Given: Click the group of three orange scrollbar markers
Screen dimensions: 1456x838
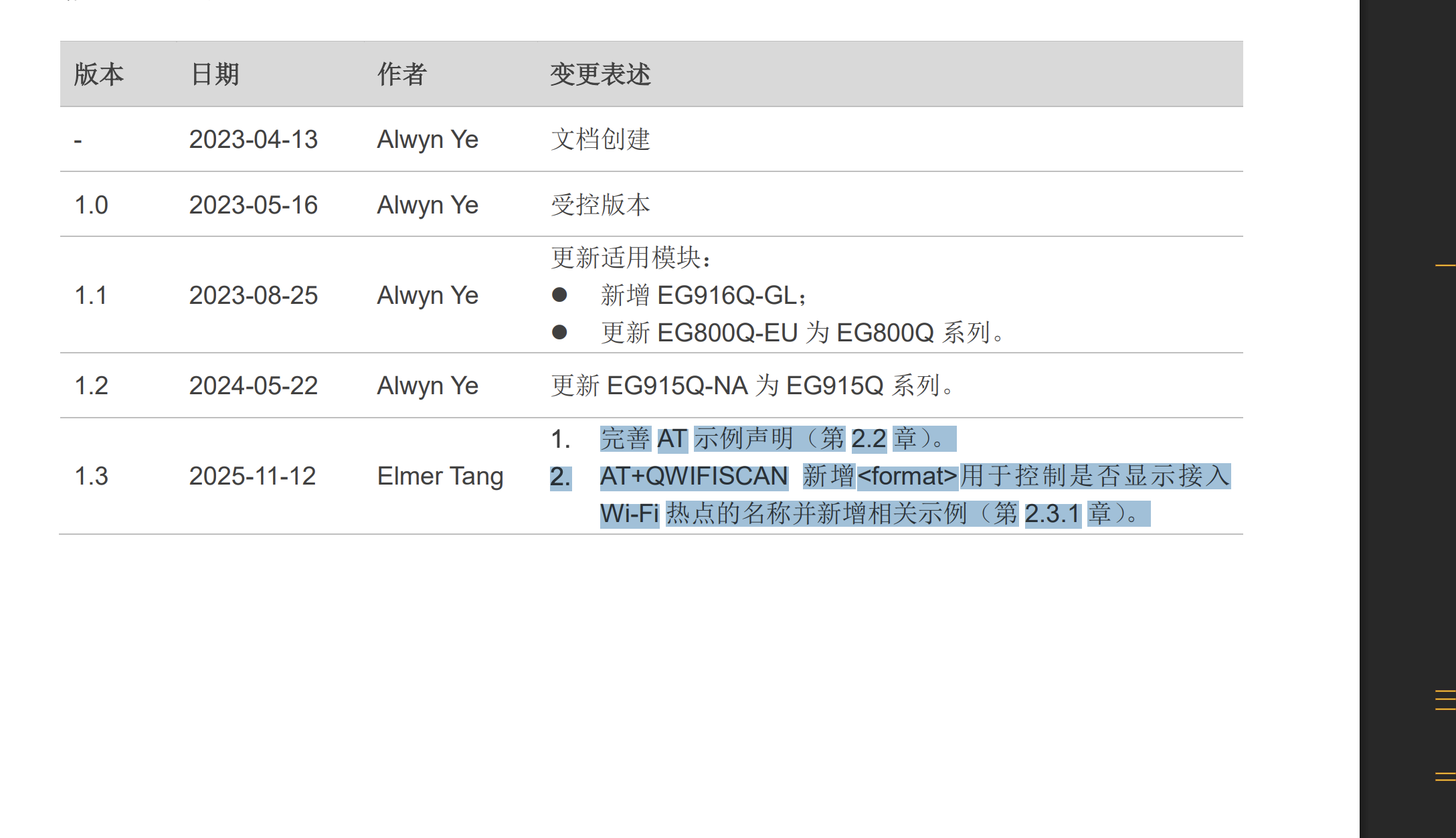Looking at the screenshot, I should pos(1445,699).
